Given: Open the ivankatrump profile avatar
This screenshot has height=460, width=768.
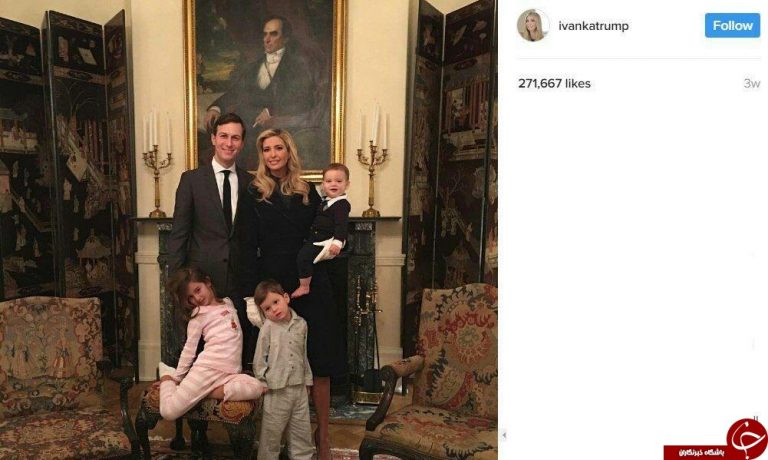Looking at the screenshot, I should point(532,25).
